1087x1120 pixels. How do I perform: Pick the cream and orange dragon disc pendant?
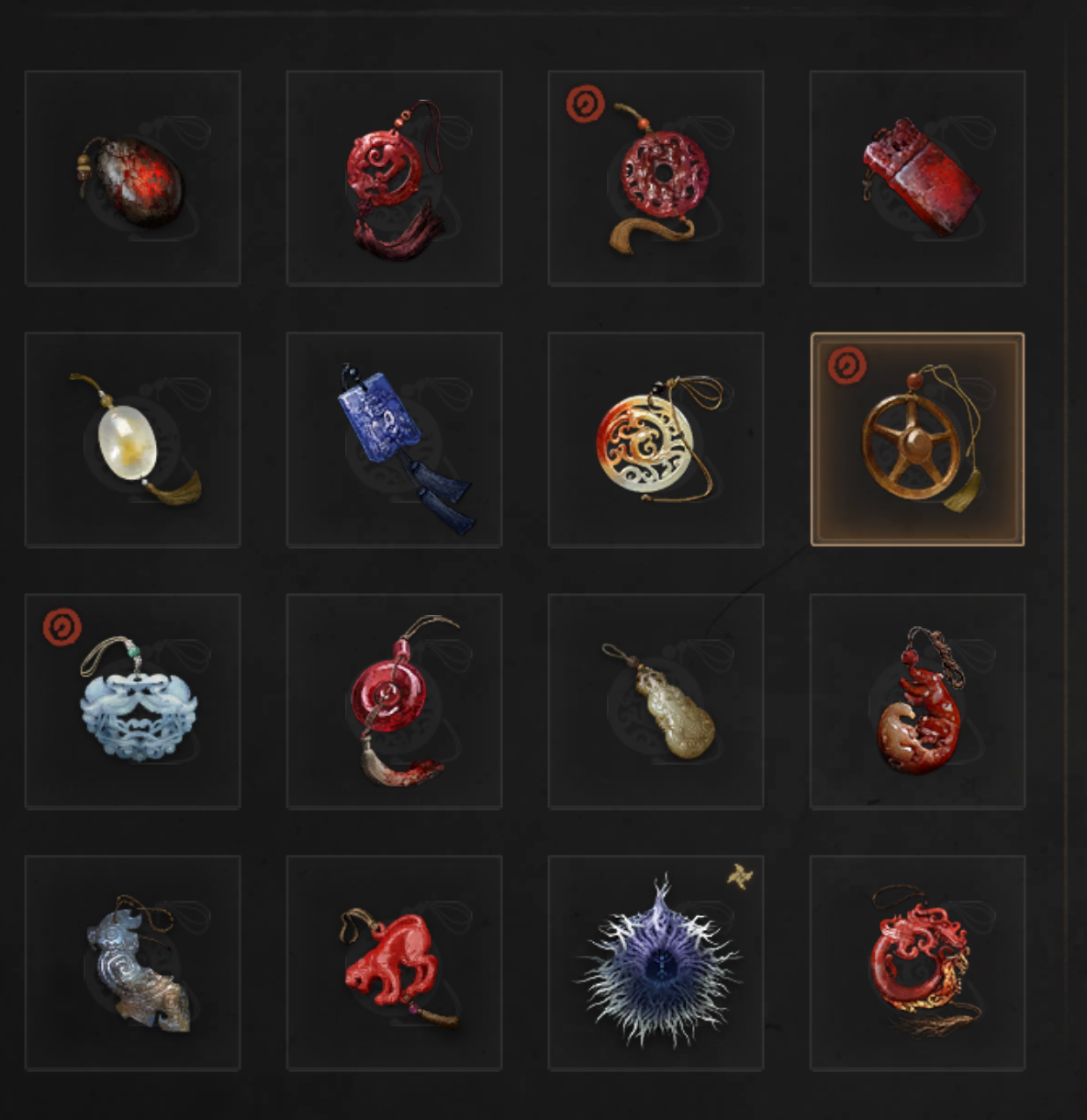coord(656,440)
